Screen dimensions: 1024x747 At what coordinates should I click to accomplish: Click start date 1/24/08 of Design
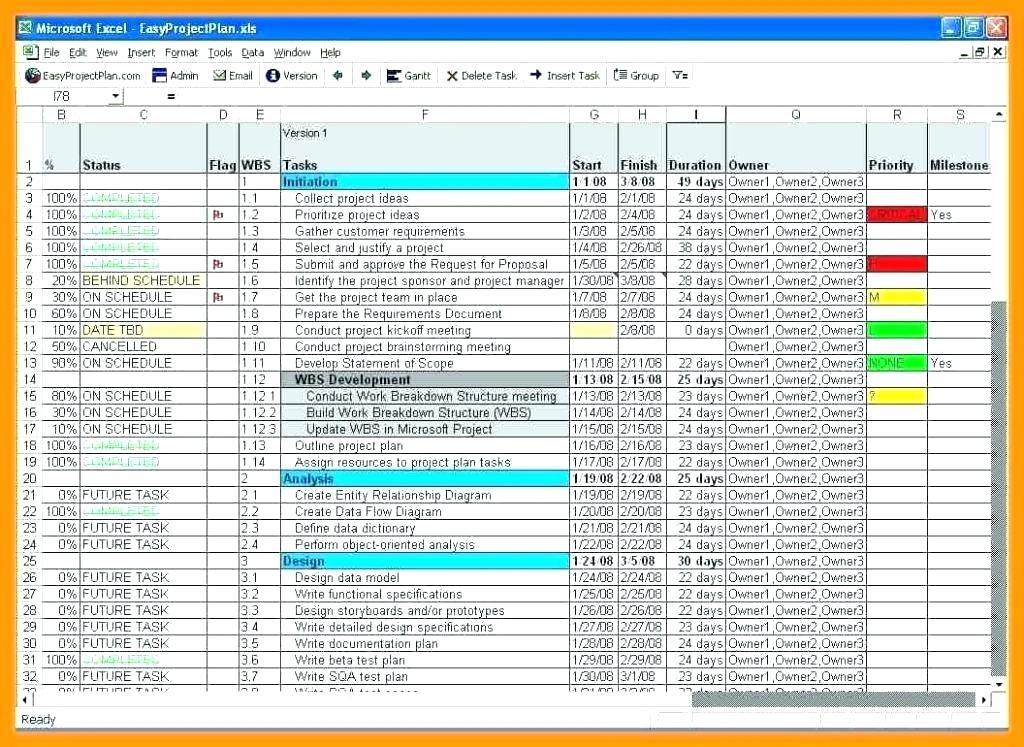coord(594,562)
